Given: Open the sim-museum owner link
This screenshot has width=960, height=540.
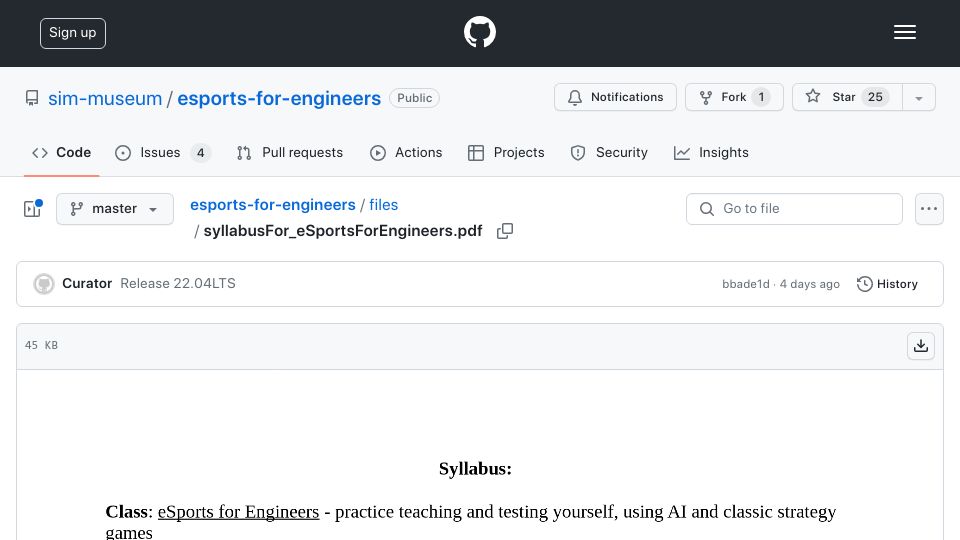Looking at the screenshot, I should [105, 98].
